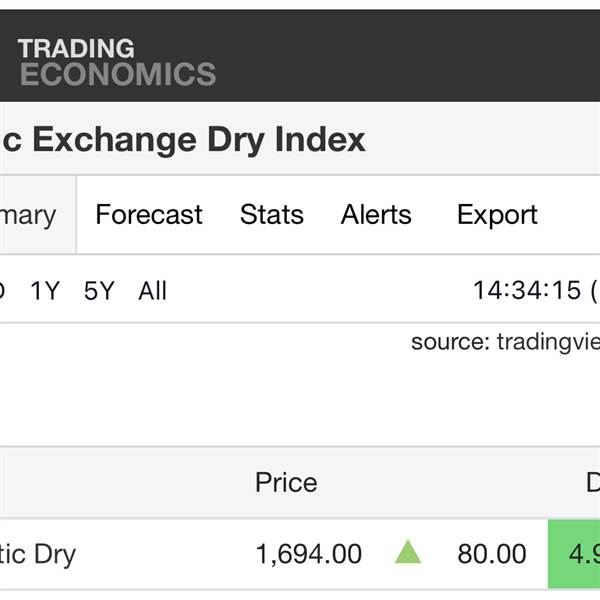Click the green up-arrow triangle icon
The image size is (600, 600).
click(408, 551)
